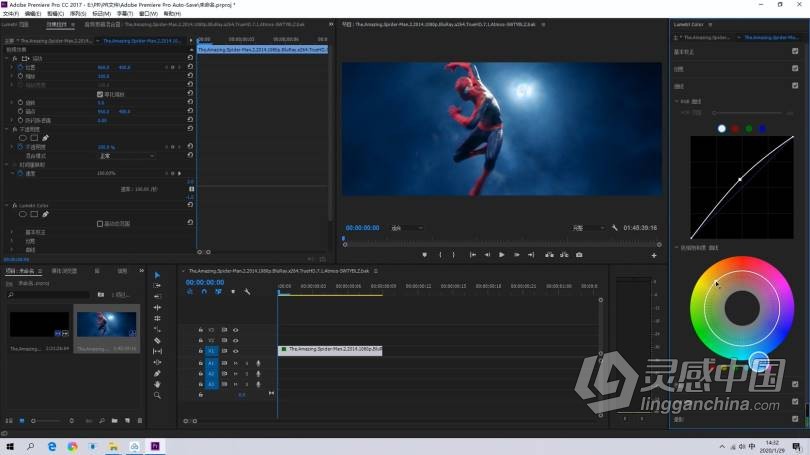Open Edit menu 编辑(E)
The width and height of the screenshot is (810, 455).
pos(33,13)
